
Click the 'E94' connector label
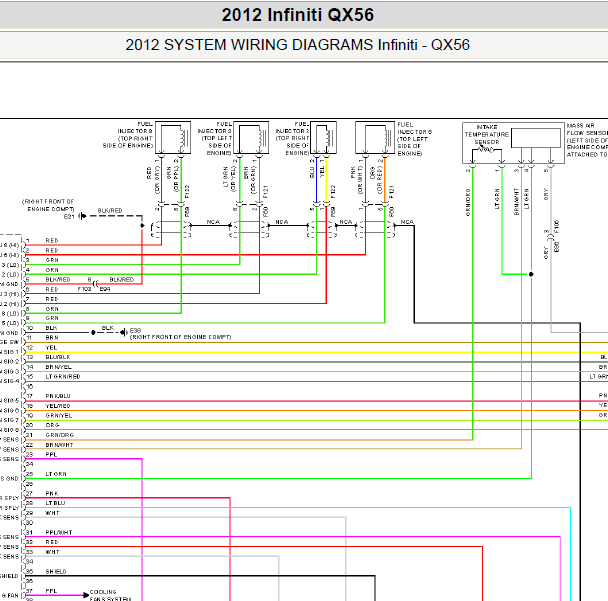pyautogui.click(x=105, y=289)
